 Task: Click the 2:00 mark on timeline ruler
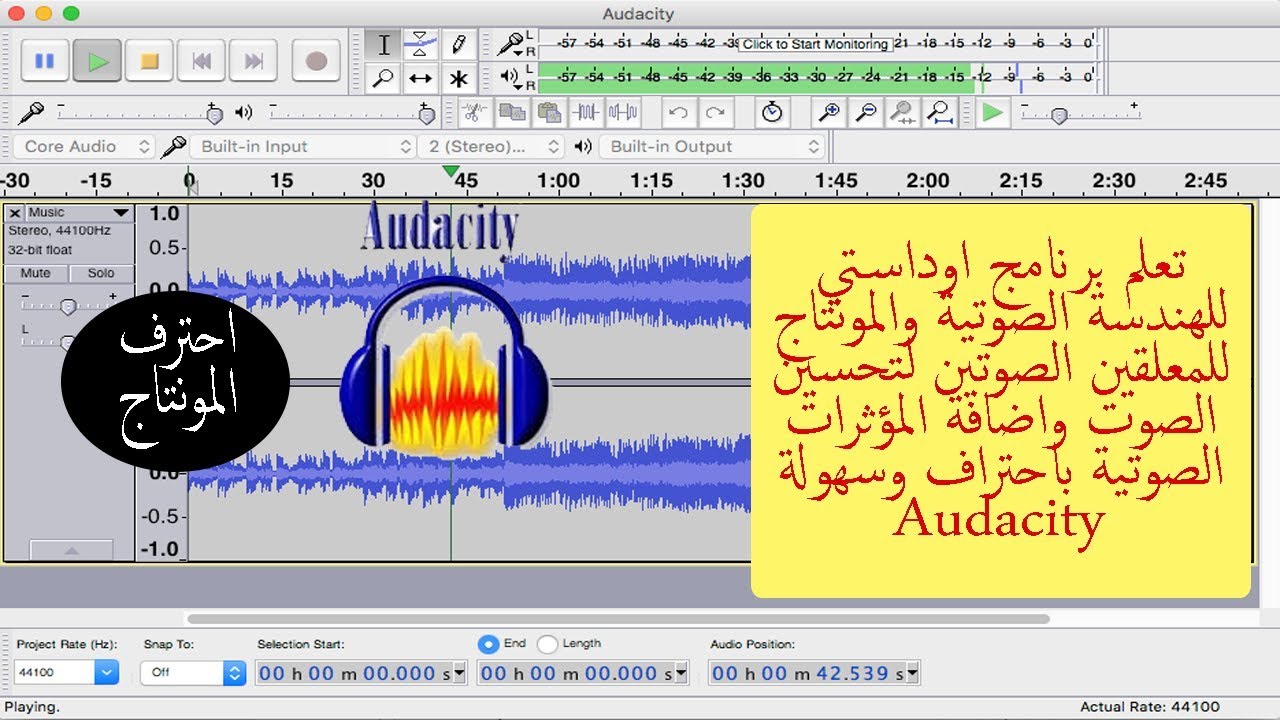(928, 181)
